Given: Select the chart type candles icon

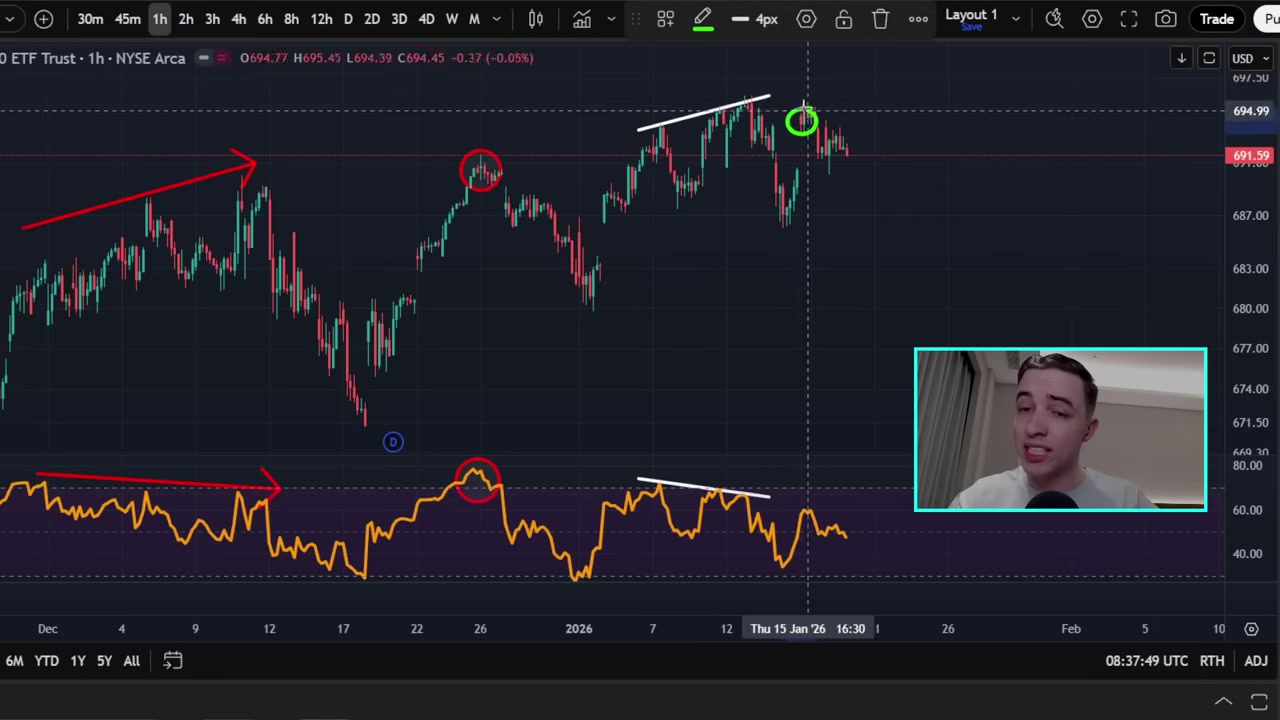Looking at the screenshot, I should [535, 18].
